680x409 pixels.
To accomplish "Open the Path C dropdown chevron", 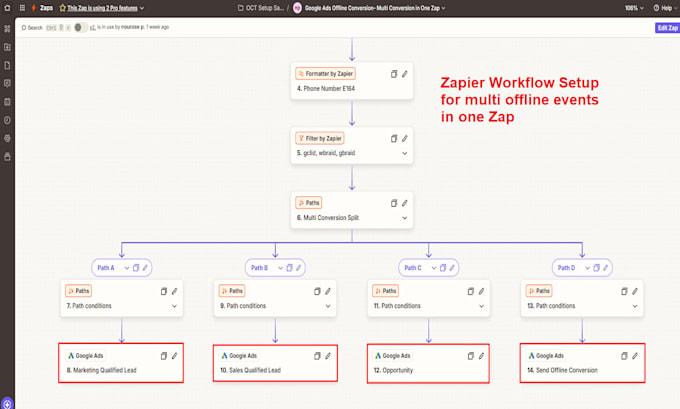I will click(x=434, y=268).
